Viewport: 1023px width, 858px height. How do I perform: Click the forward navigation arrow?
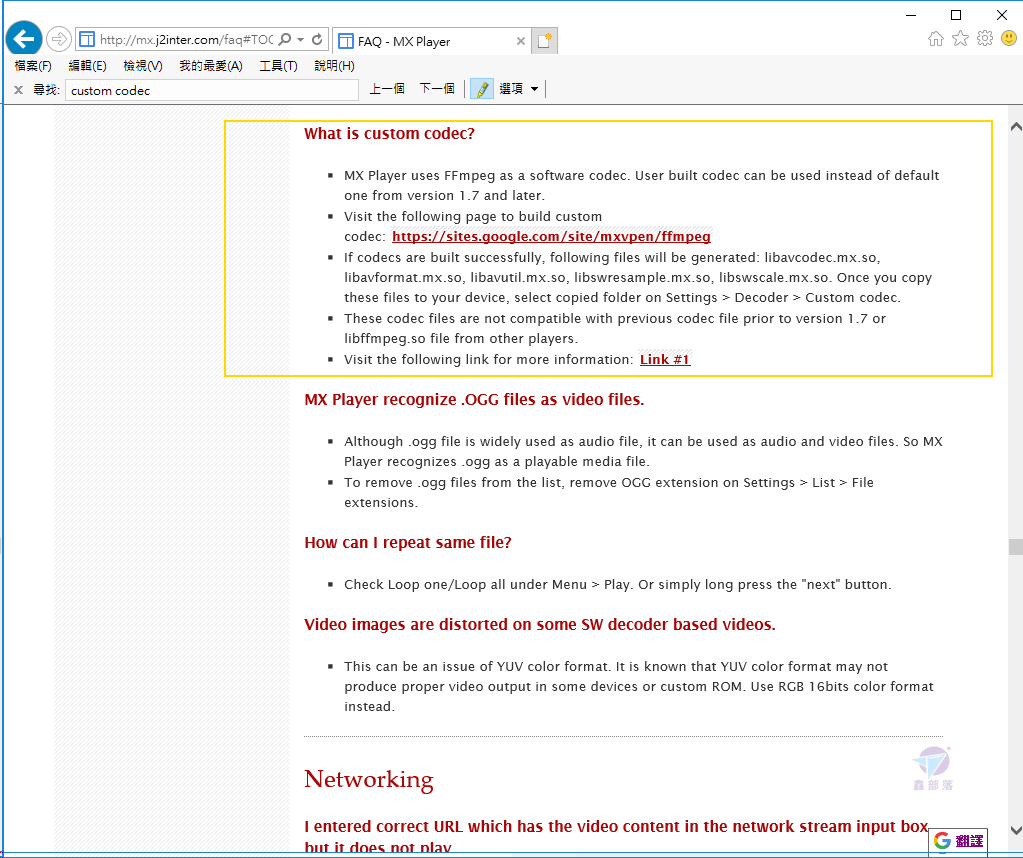point(59,39)
